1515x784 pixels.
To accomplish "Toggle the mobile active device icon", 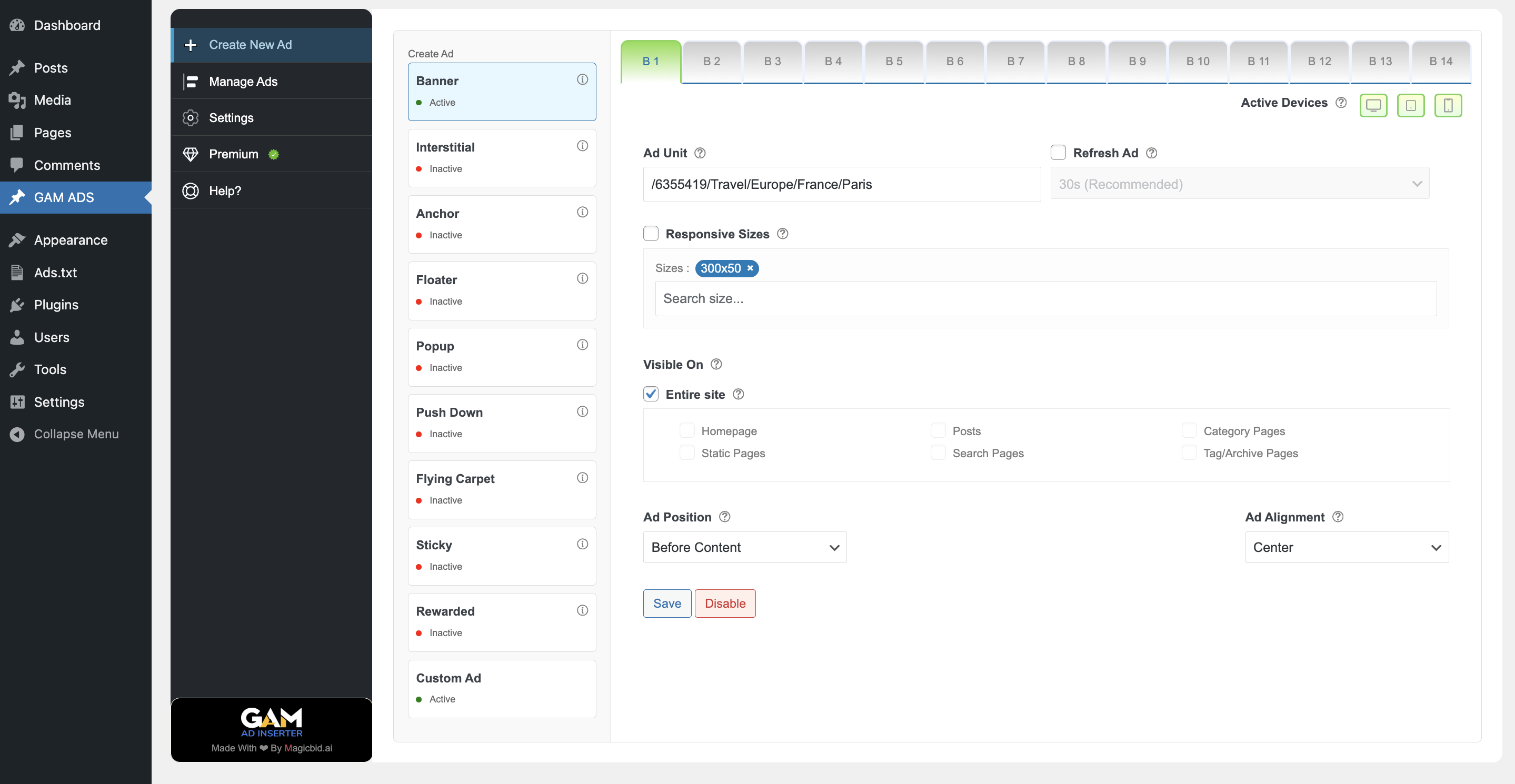I will pyautogui.click(x=1448, y=106).
